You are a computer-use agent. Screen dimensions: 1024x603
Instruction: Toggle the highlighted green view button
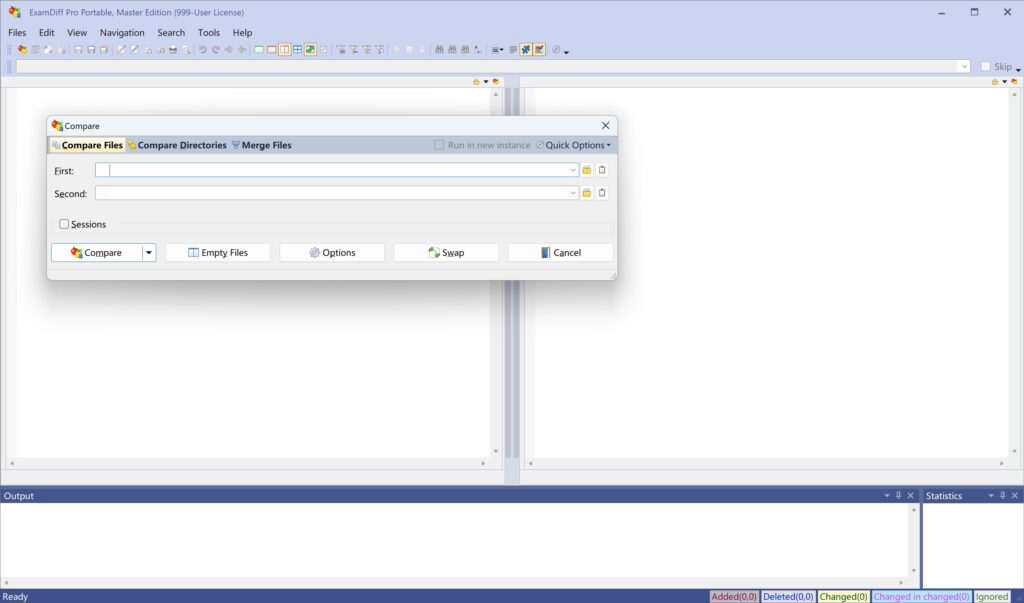310,50
